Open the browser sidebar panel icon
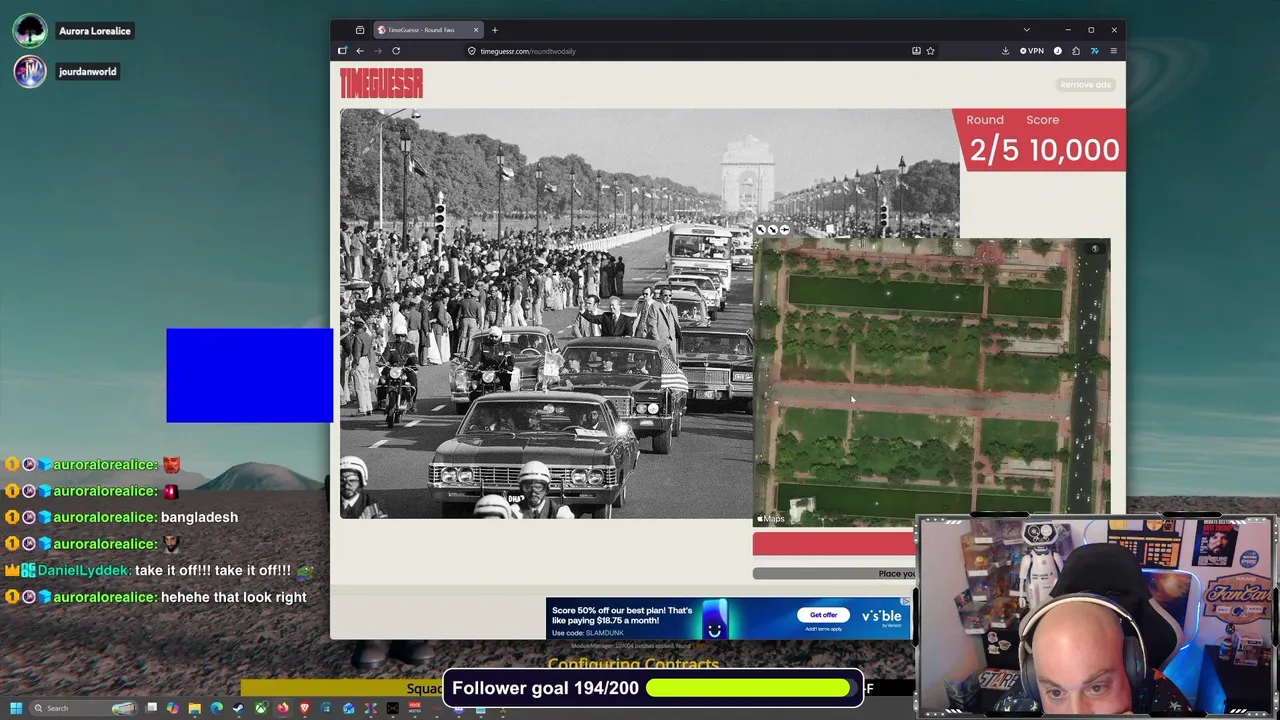 tap(342, 51)
